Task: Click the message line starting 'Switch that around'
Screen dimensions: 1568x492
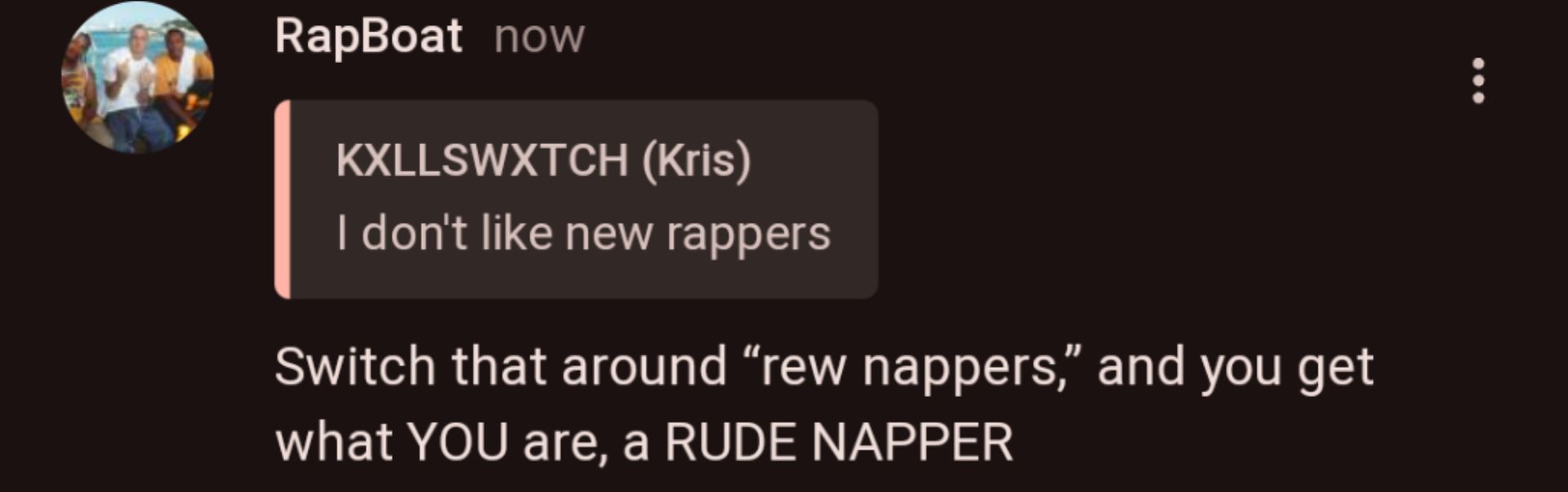Action: click(824, 367)
